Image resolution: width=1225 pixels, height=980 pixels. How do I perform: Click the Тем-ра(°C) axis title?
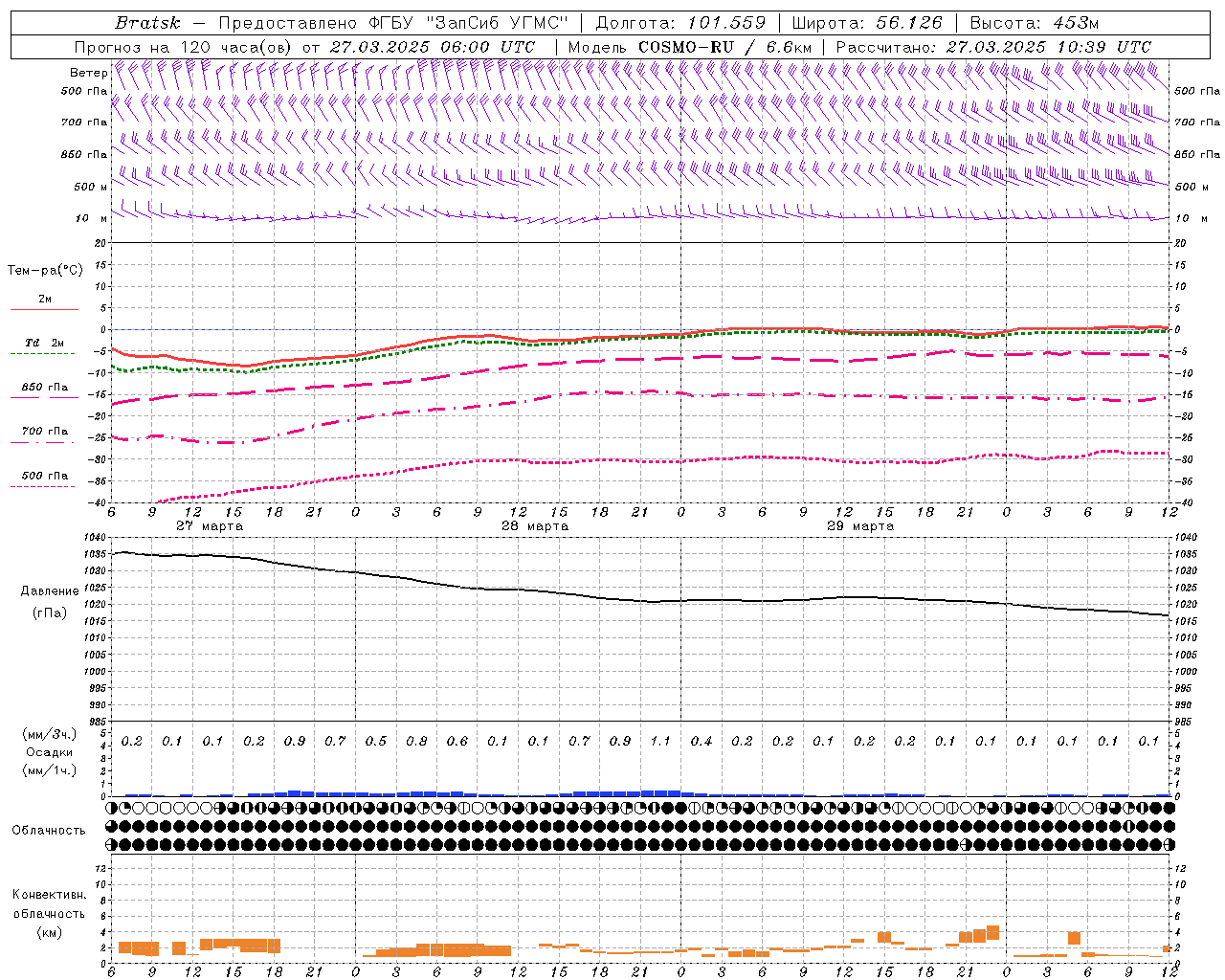pyautogui.click(x=45, y=271)
